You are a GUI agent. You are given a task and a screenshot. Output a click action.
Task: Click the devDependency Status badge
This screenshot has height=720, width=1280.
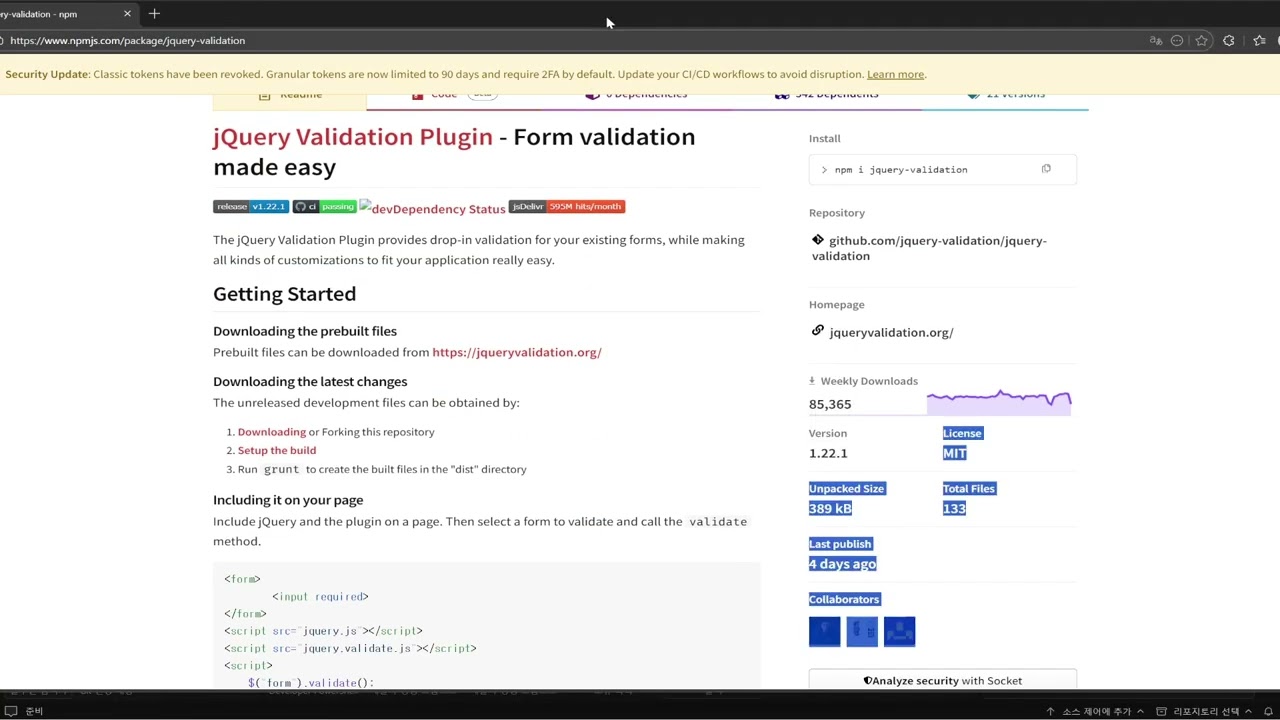(x=432, y=208)
